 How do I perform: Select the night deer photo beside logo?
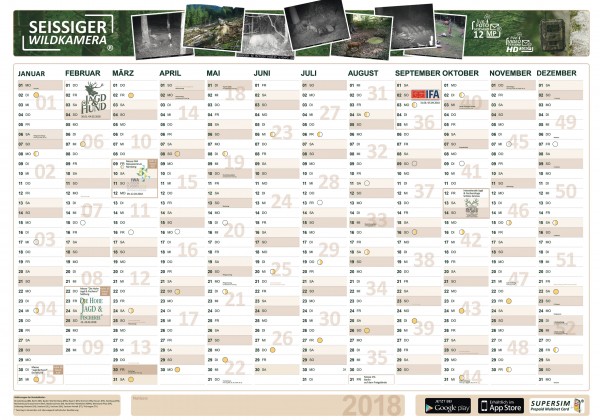pyautogui.click(x=159, y=35)
